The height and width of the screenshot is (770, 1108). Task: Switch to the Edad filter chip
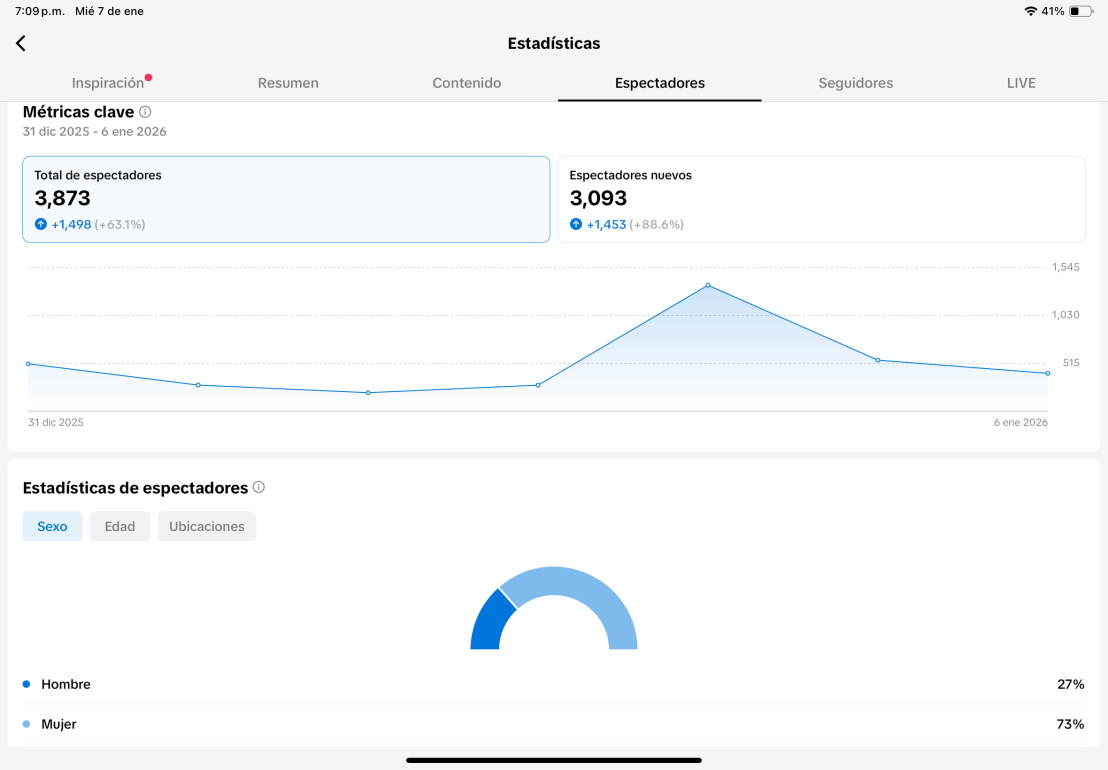pyautogui.click(x=119, y=526)
